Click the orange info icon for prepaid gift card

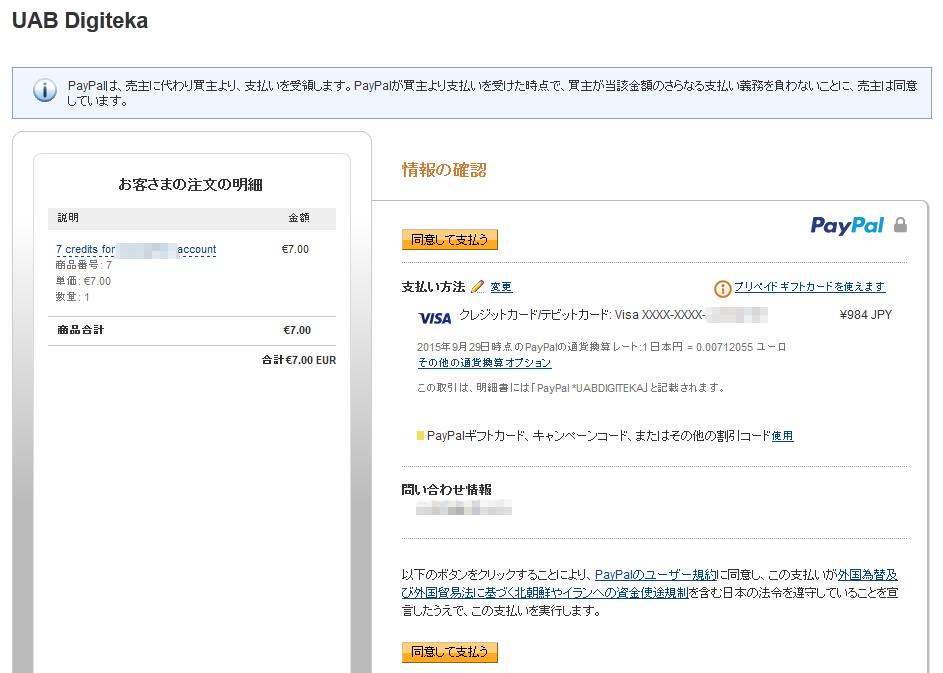pyautogui.click(x=722, y=289)
